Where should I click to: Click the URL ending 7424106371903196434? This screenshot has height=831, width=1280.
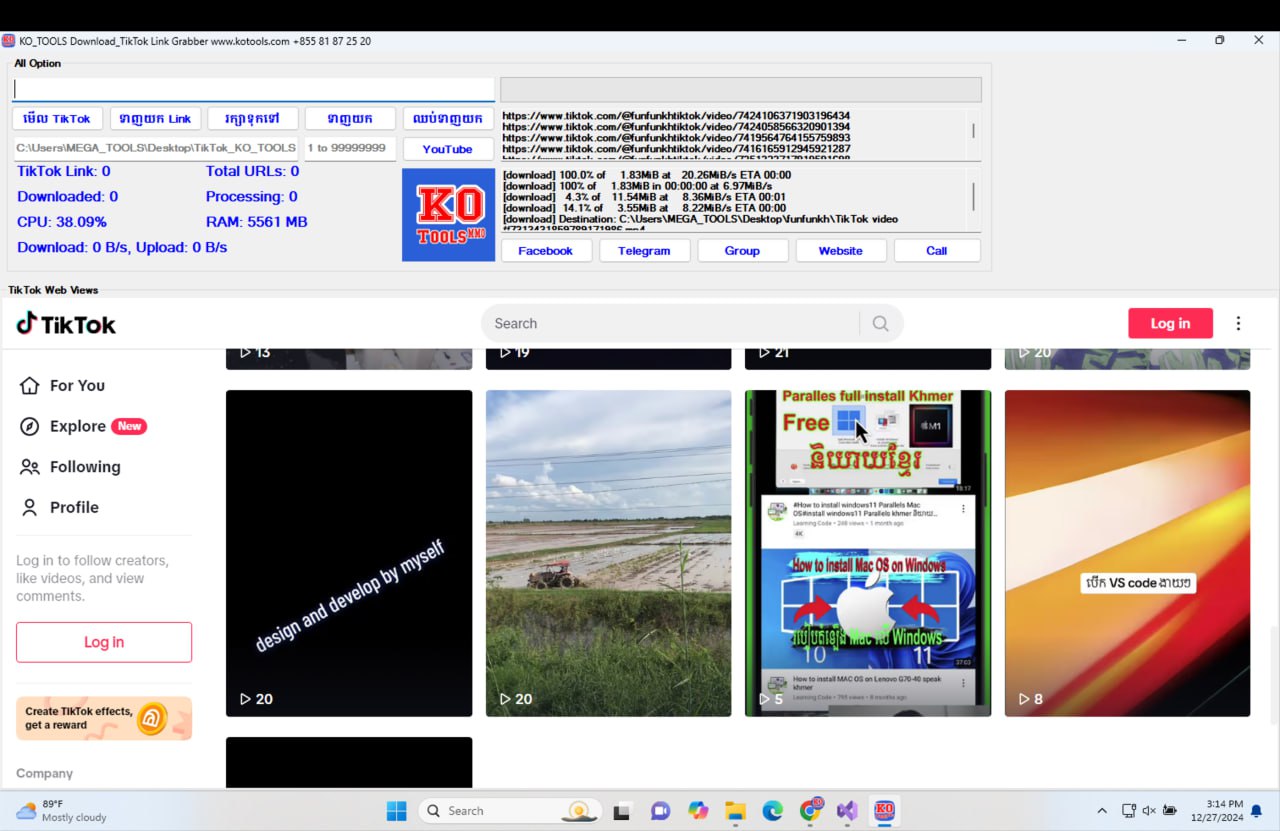pos(676,116)
